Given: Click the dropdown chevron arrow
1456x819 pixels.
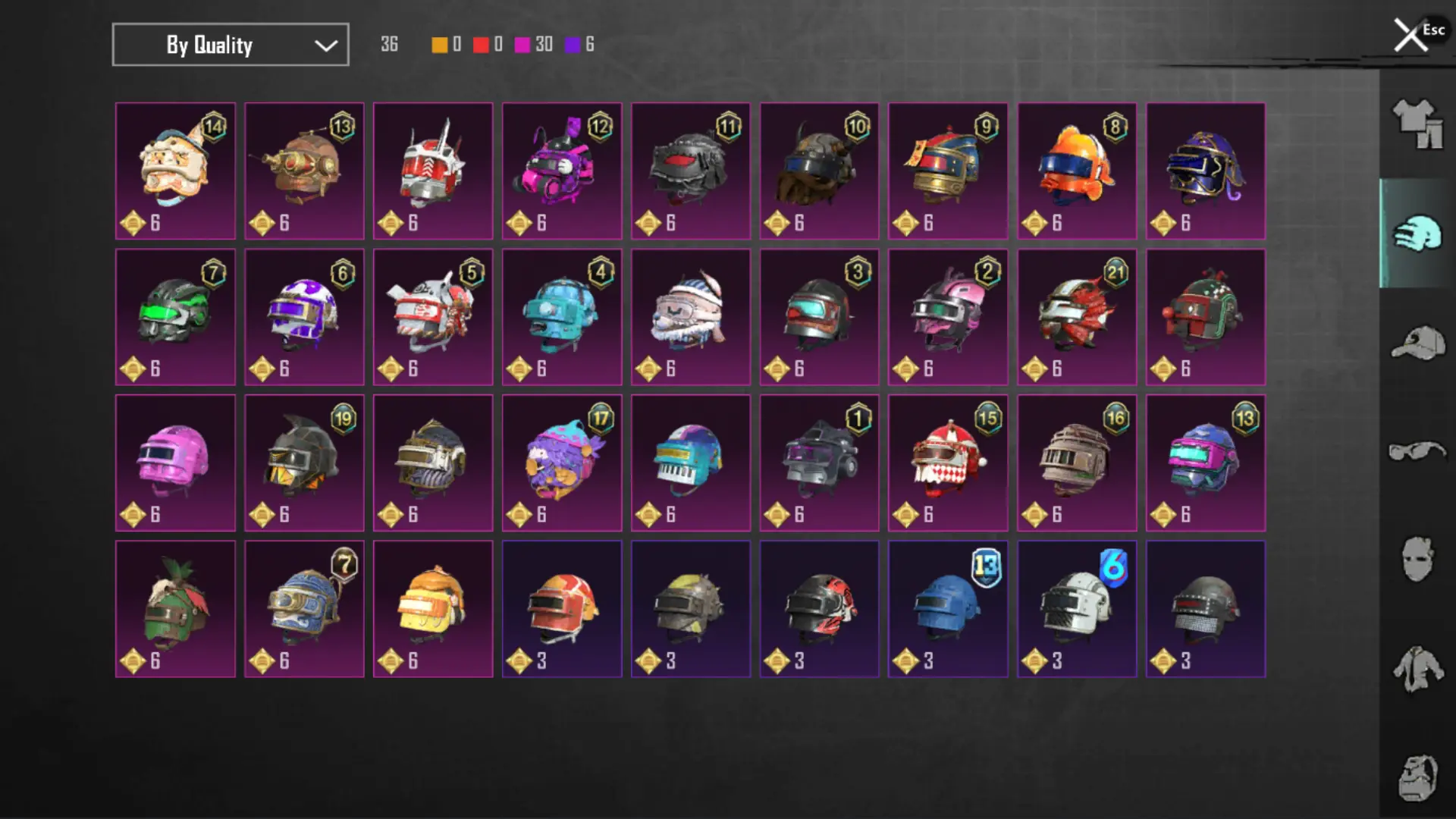Looking at the screenshot, I should [326, 45].
